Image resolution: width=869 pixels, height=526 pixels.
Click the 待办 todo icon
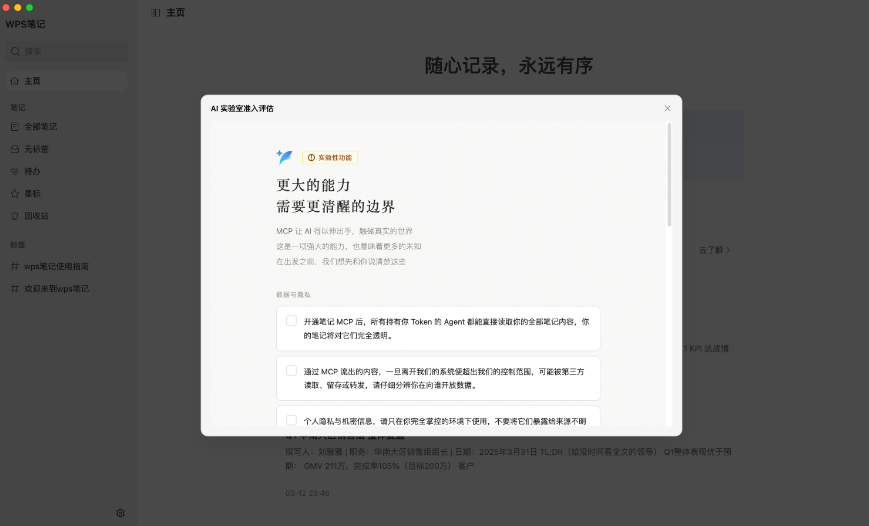(15, 171)
